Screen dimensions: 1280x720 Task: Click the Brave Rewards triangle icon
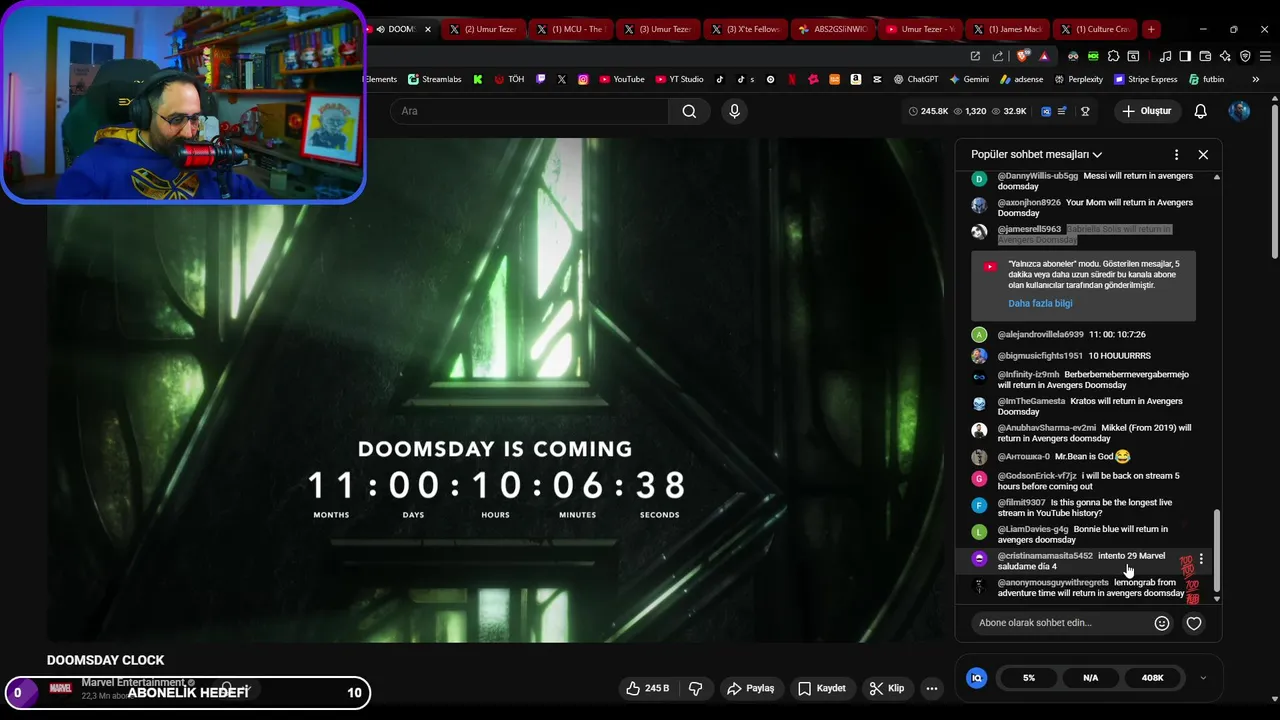pos(1044,57)
